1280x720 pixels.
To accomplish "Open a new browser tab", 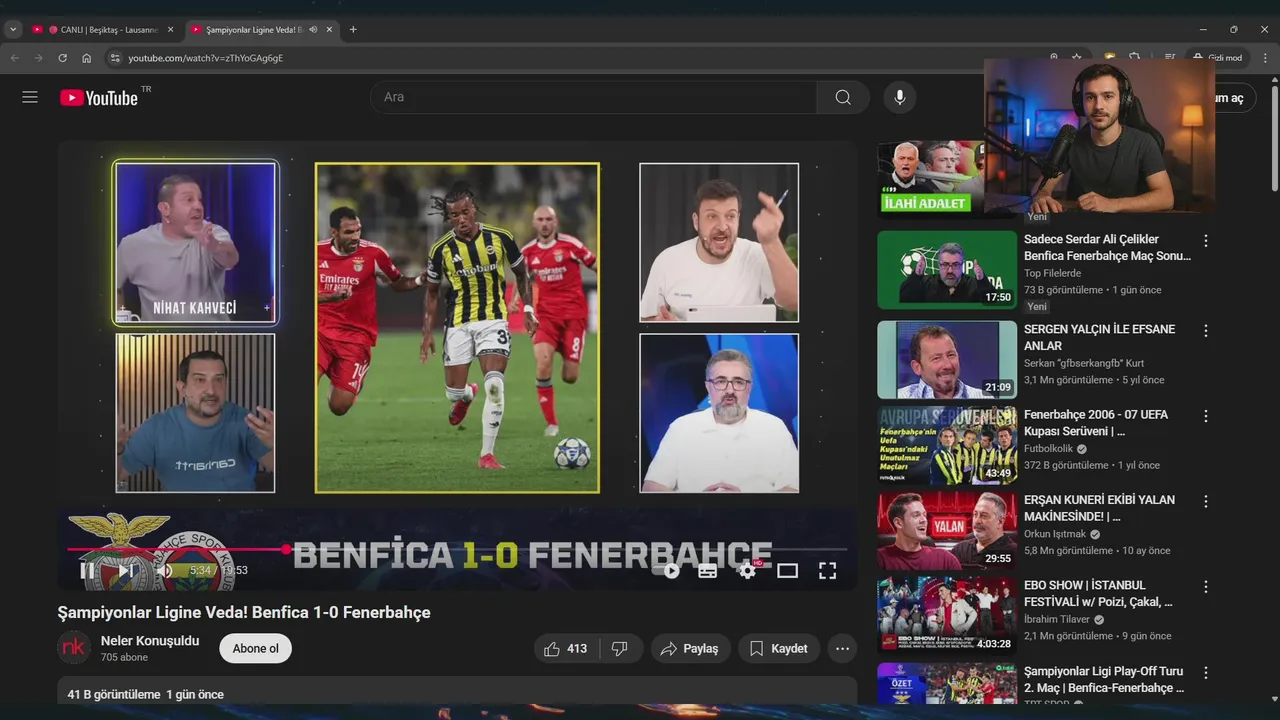I will (353, 30).
